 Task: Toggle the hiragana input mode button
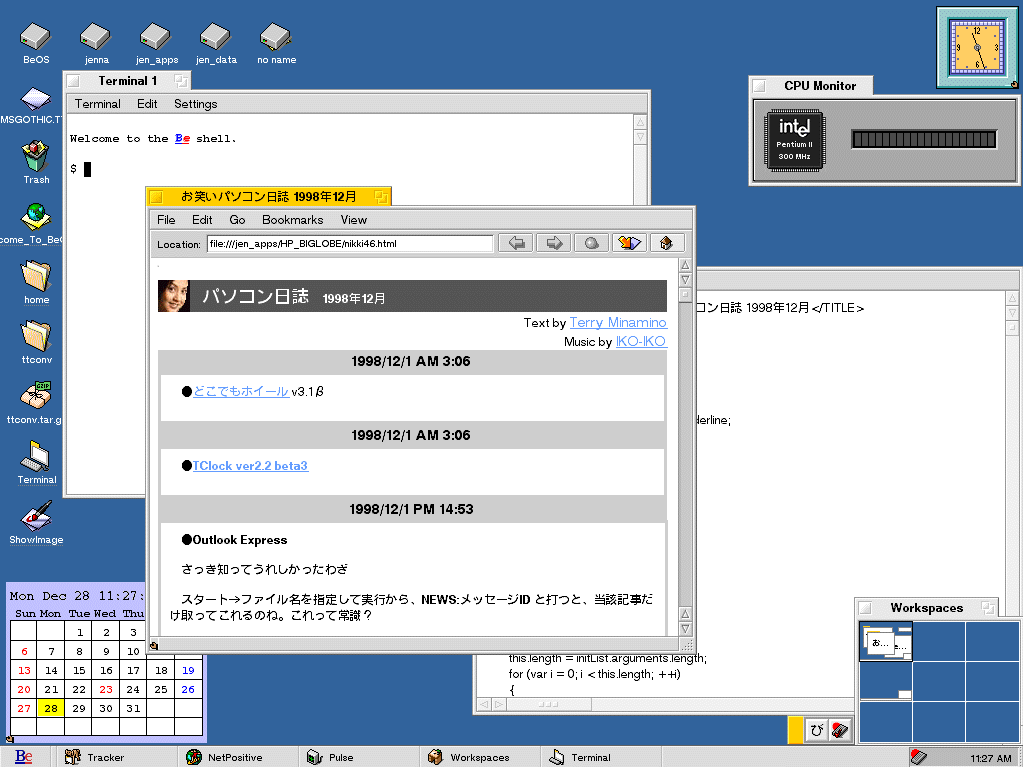click(x=816, y=730)
